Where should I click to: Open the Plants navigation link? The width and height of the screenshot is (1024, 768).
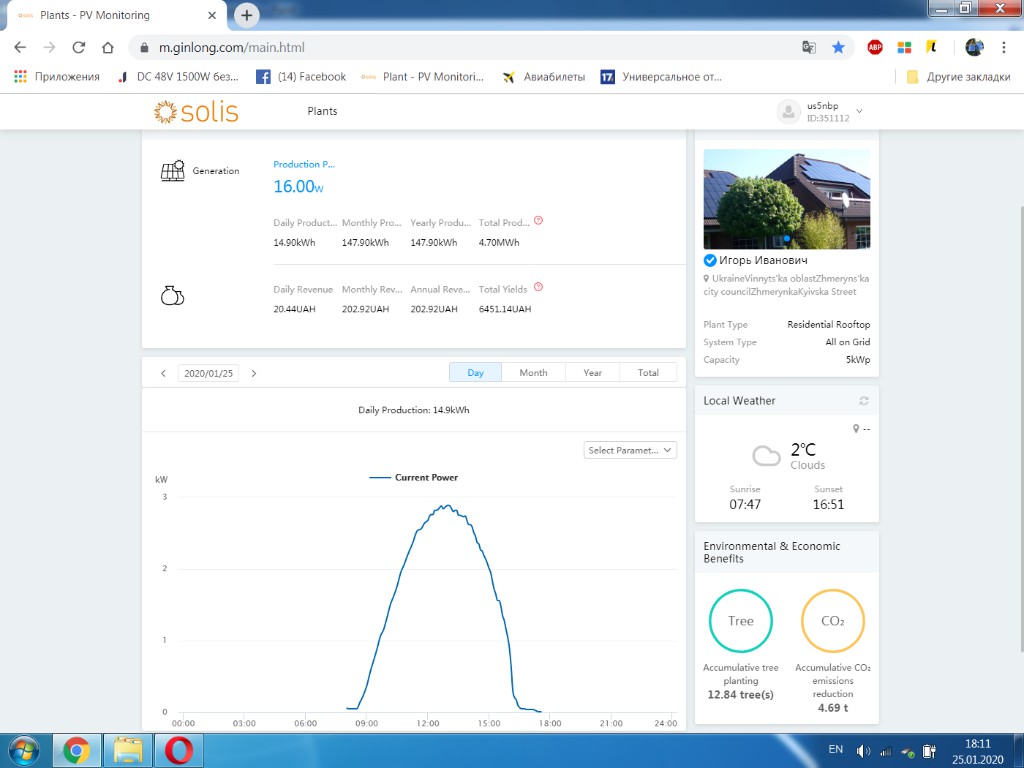point(322,111)
